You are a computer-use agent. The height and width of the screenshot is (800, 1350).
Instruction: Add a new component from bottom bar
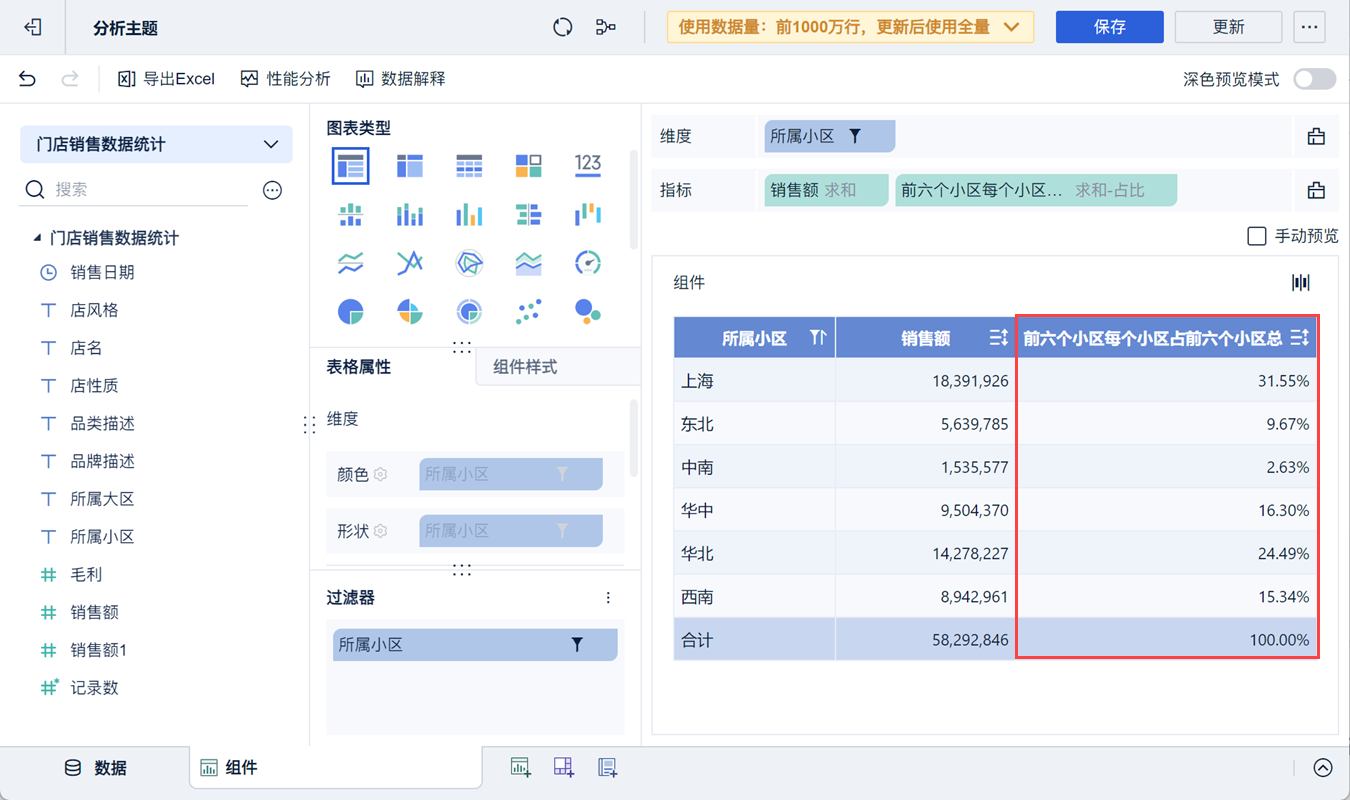[521, 767]
